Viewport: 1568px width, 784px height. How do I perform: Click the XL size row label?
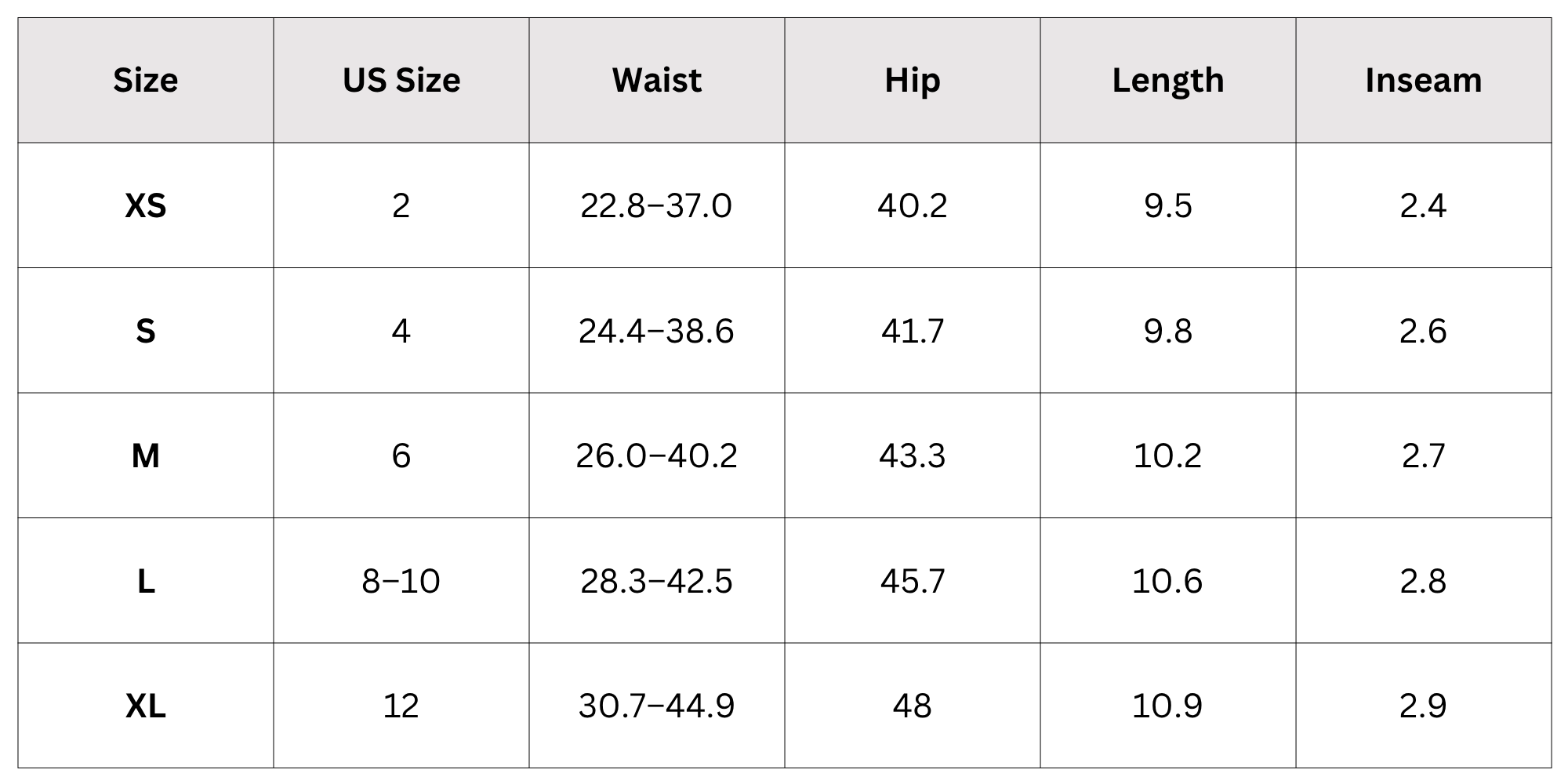146,706
